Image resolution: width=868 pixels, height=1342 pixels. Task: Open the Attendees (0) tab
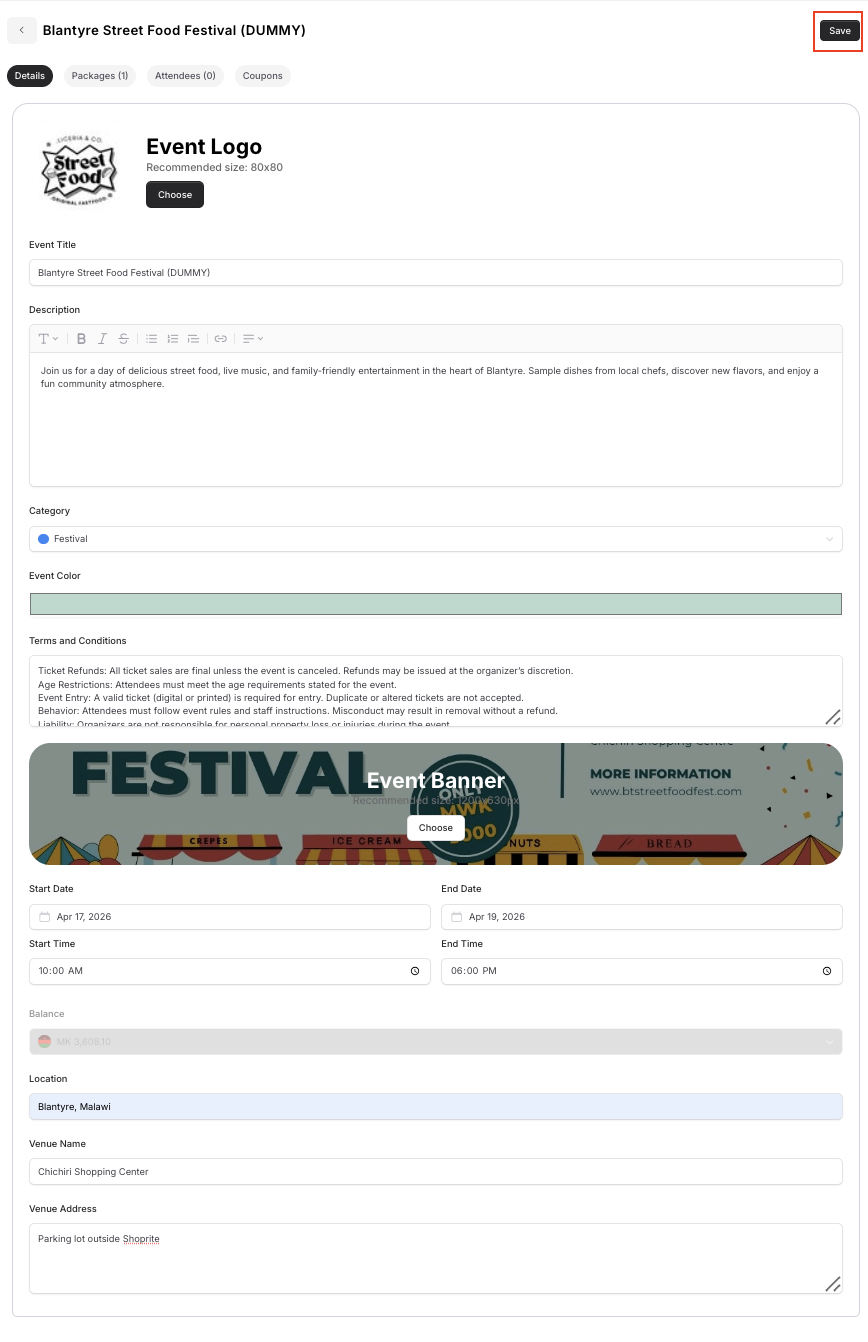[x=185, y=76]
